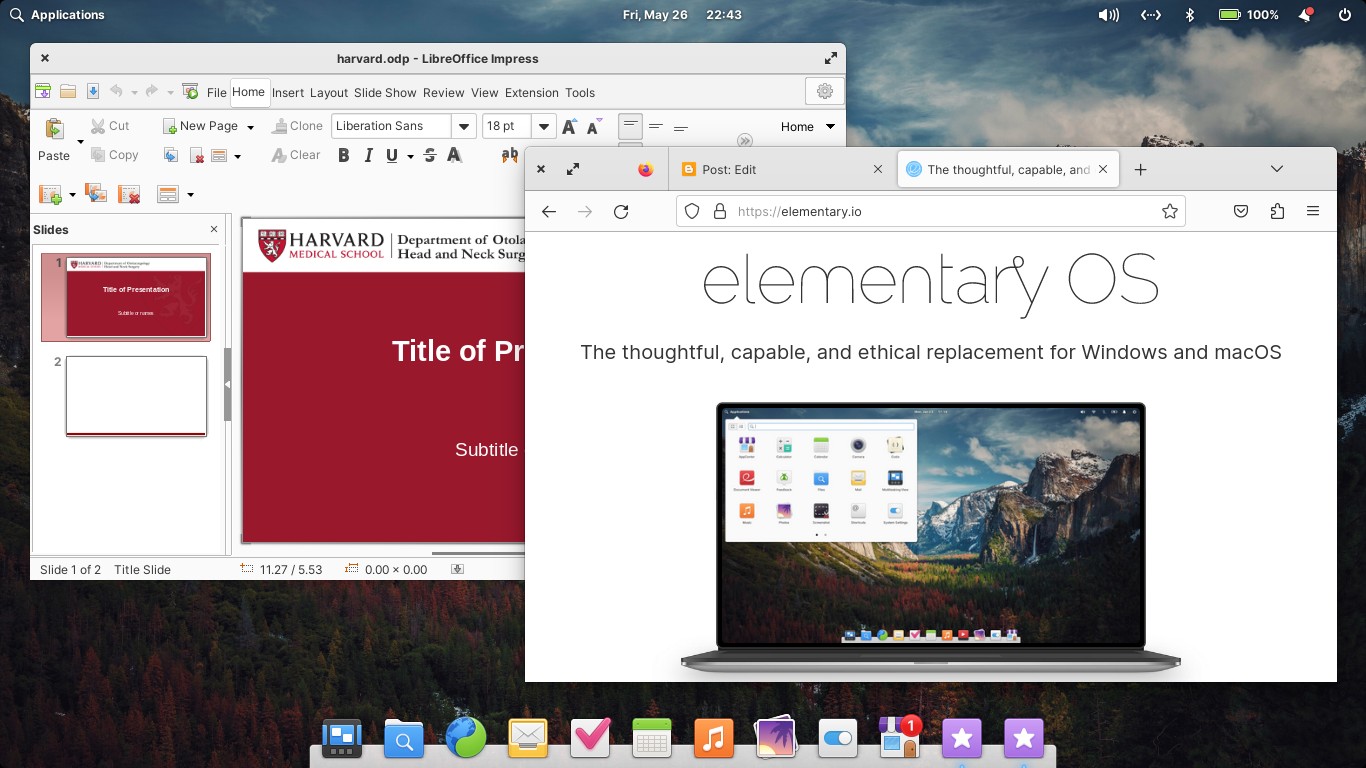Click Clear direct formatting

(296, 155)
